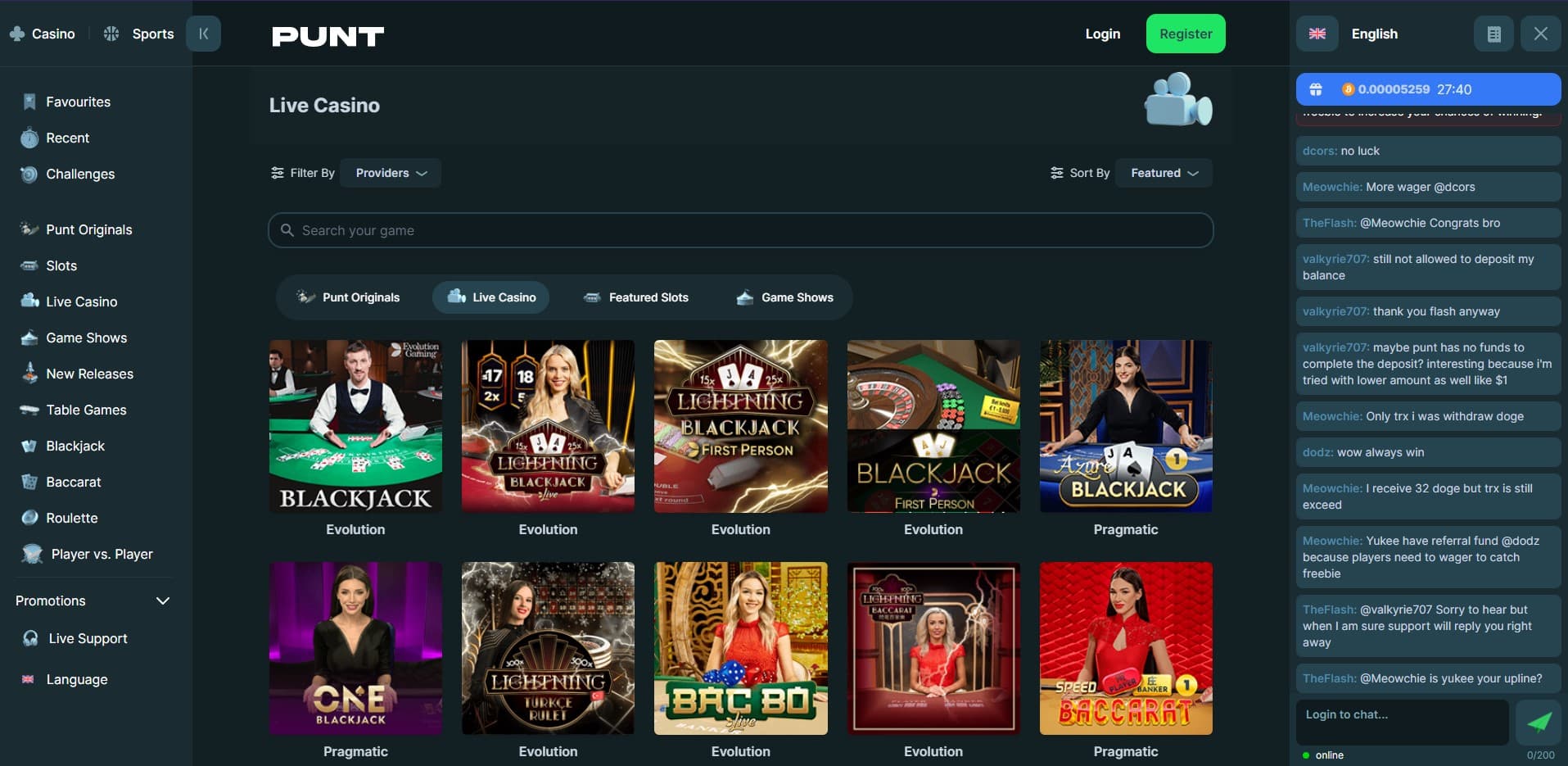
Task: Open Casino section in top bar
Action: [42, 34]
